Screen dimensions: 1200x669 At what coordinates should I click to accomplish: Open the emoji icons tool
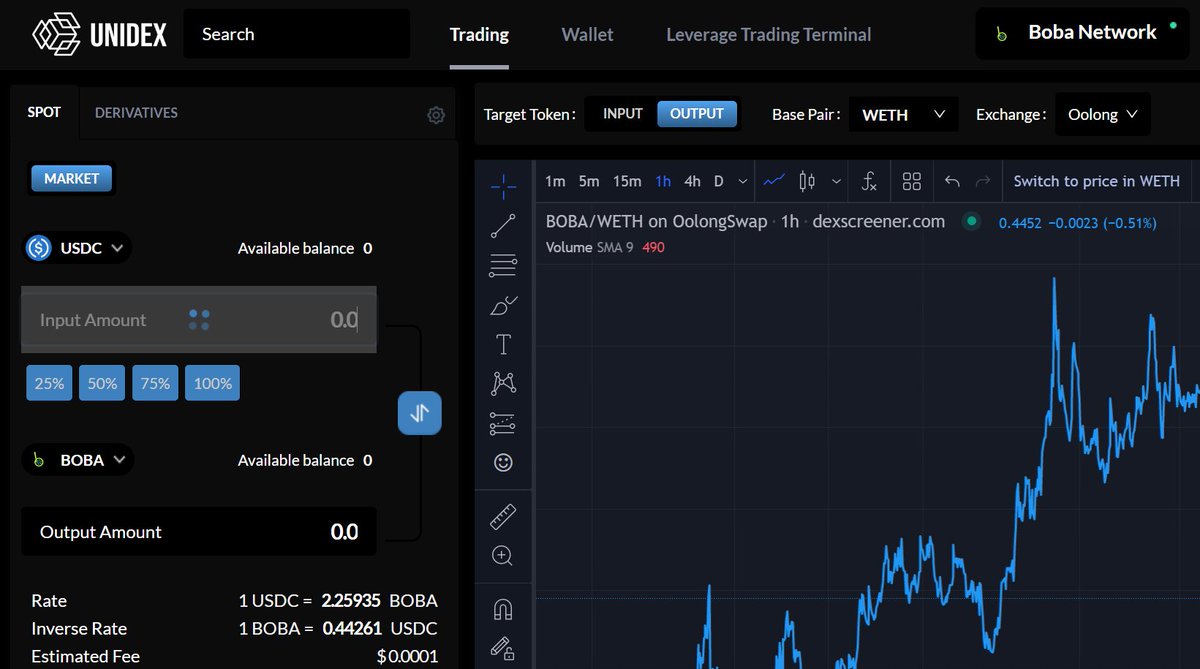click(504, 462)
